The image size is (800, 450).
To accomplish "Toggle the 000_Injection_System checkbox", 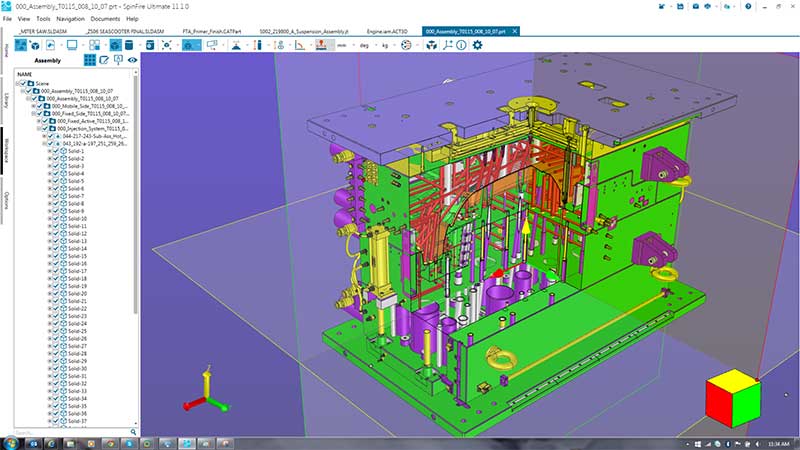I will point(45,129).
